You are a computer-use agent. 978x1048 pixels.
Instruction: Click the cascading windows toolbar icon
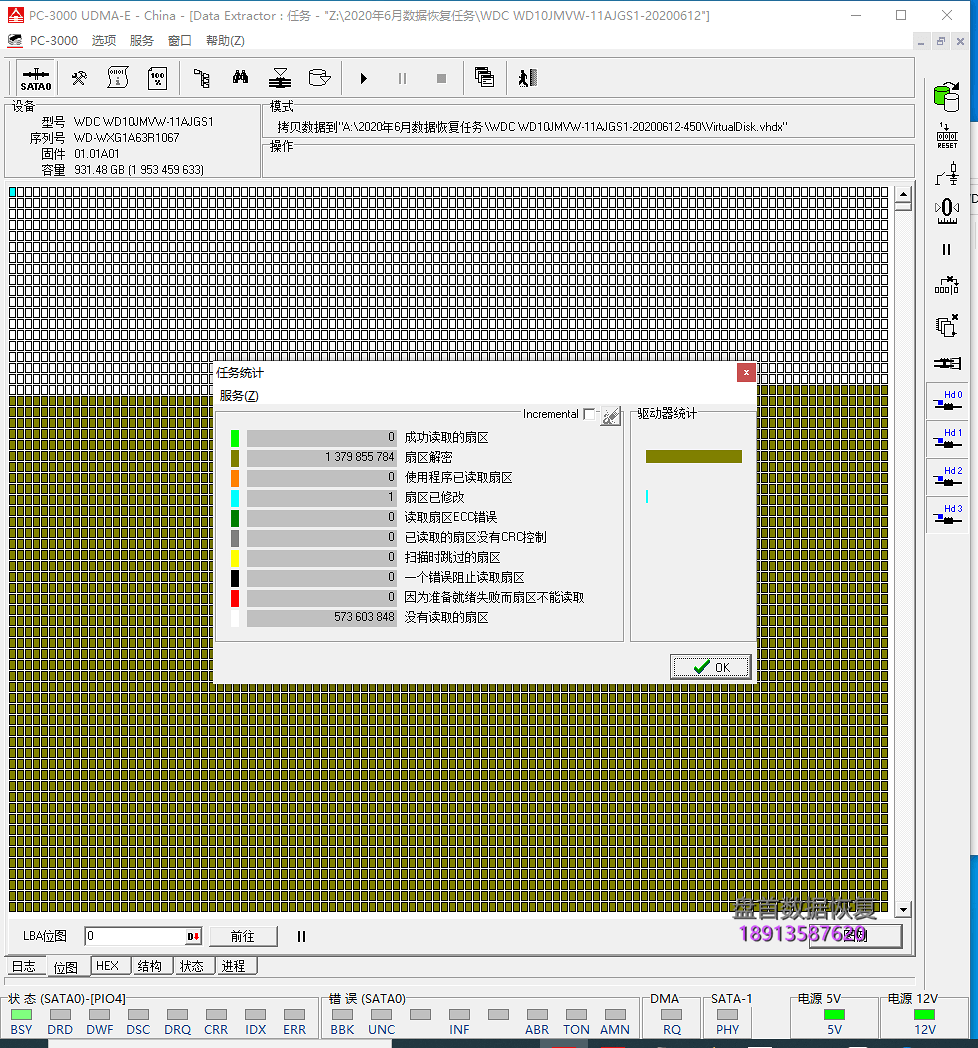tap(484, 78)
